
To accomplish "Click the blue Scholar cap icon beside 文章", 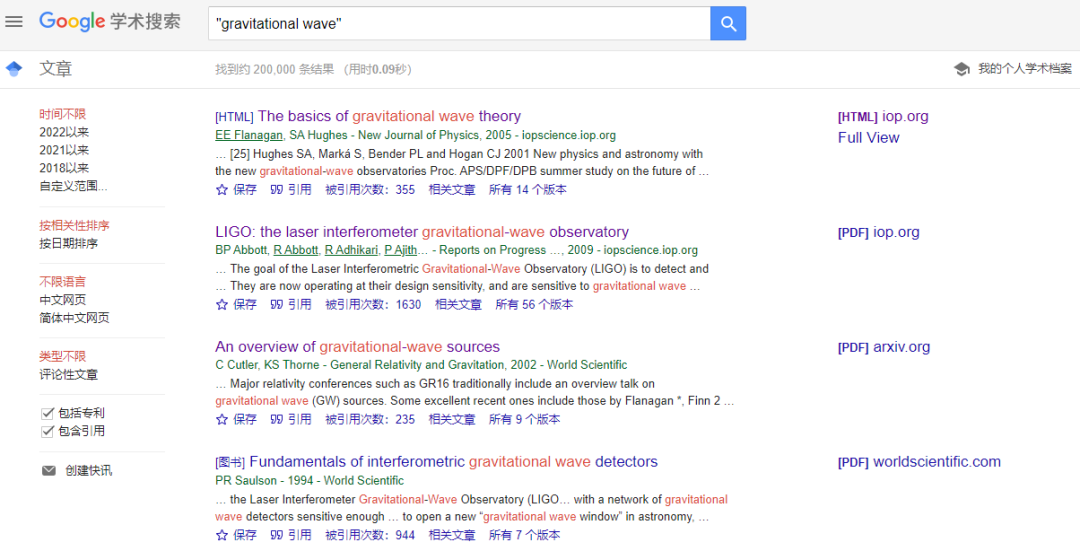I will (x=14, y=69).
